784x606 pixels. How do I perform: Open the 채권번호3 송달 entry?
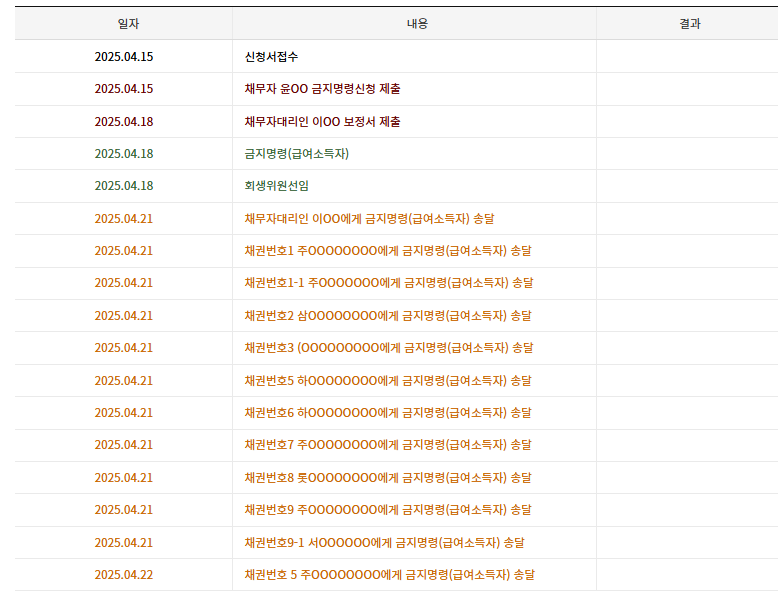(388, 348)
